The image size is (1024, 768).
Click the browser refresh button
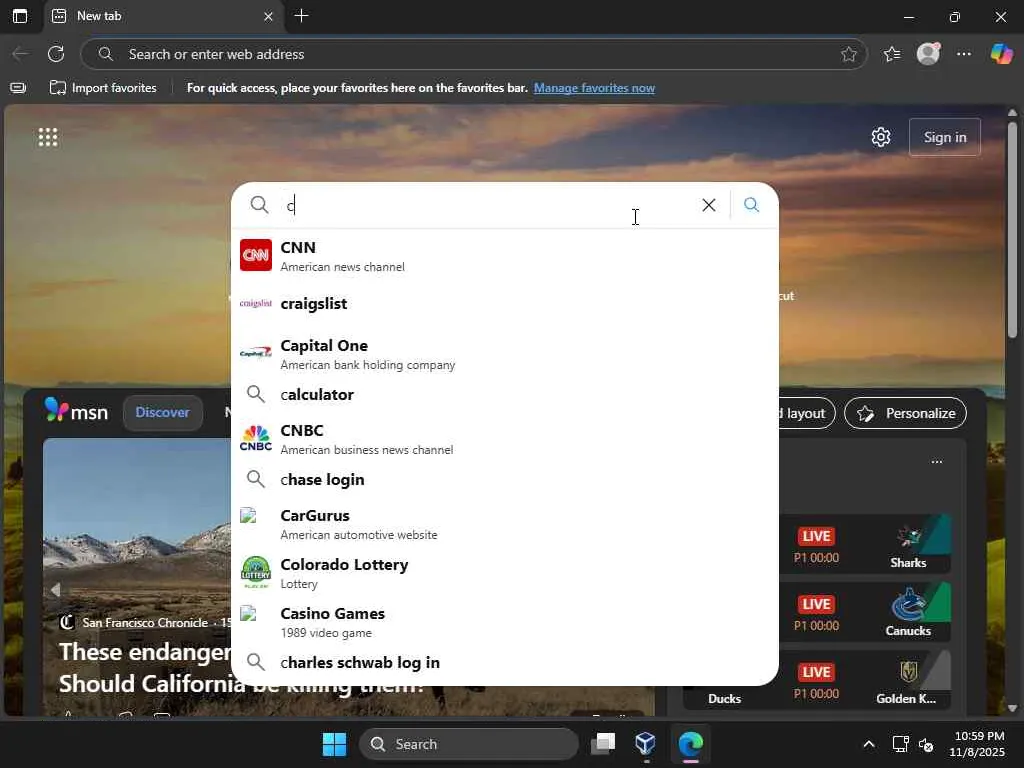(56, 54)
